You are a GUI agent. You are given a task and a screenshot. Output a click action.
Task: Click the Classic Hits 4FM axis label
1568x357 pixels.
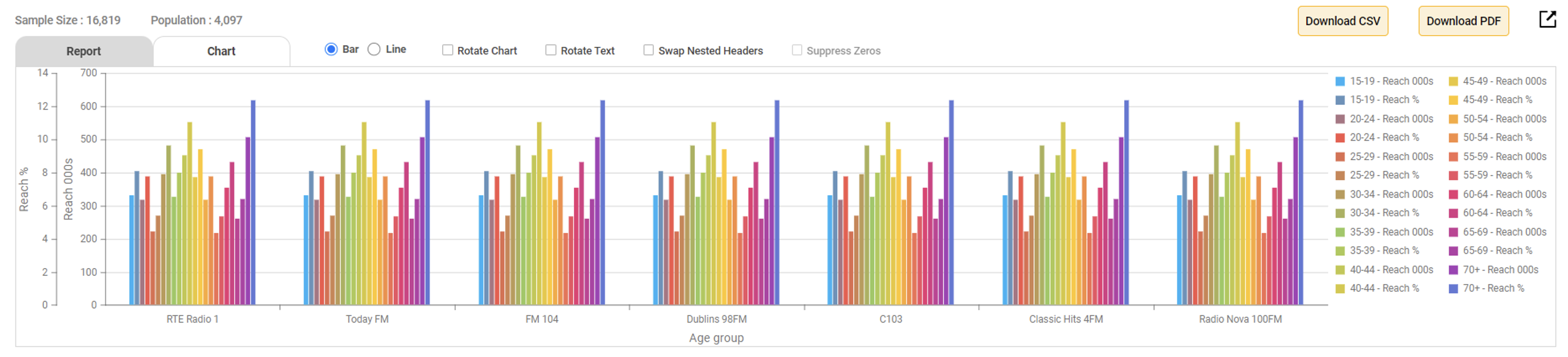(x=1066, y=319)
